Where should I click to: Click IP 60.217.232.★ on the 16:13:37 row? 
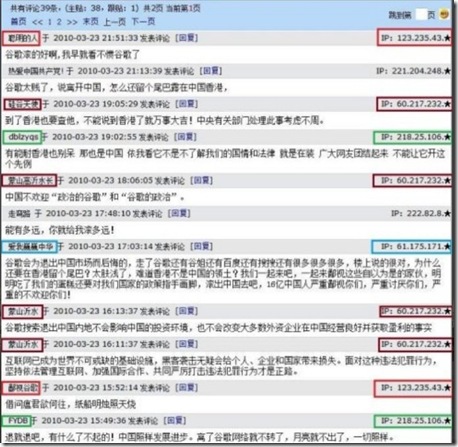[416, 311]
